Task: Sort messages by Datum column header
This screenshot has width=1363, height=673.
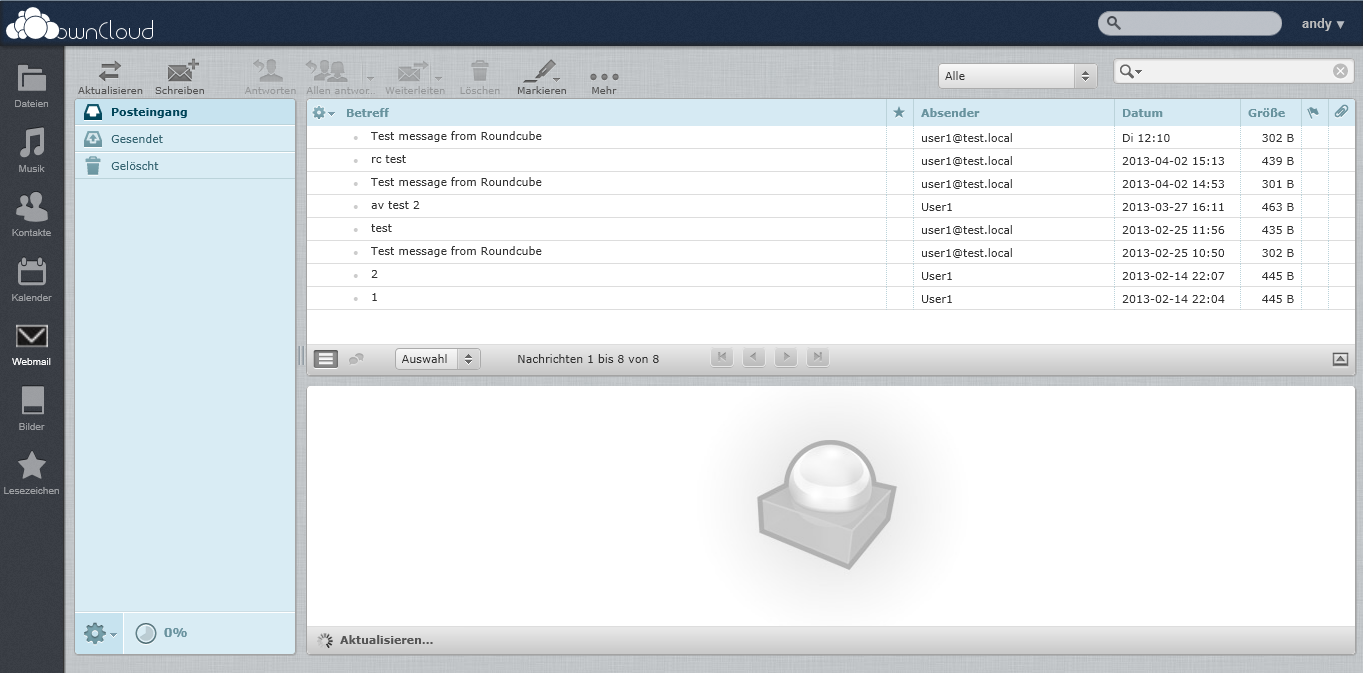Action: pos(1142,113)
